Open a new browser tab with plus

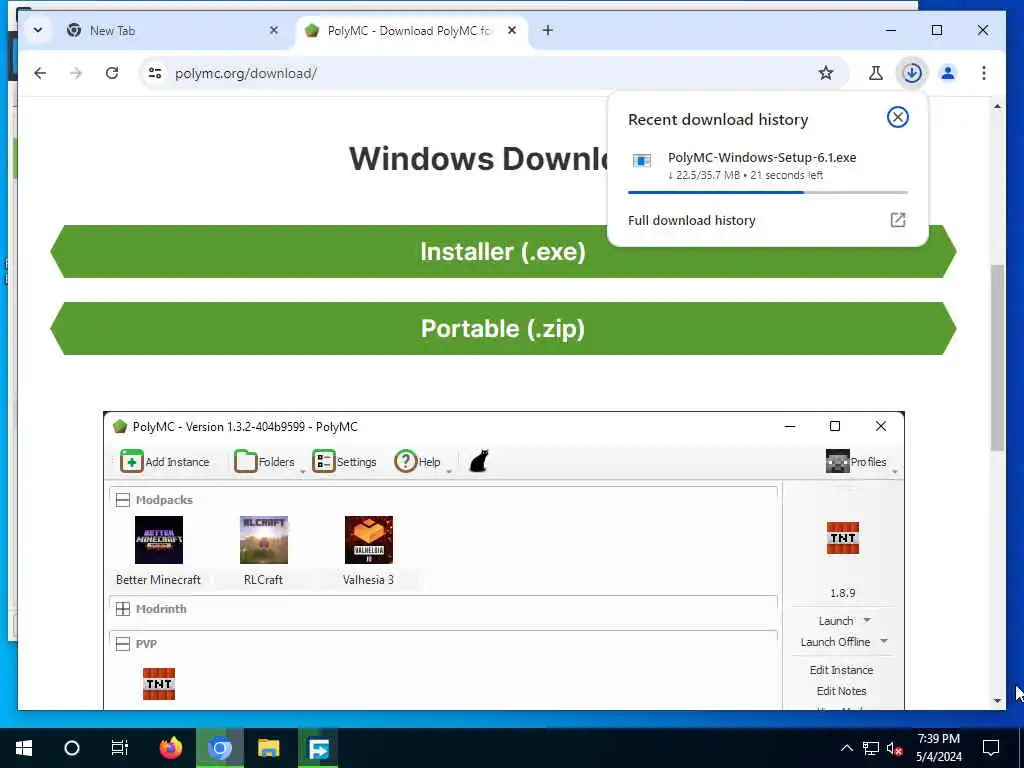[548, 30]
